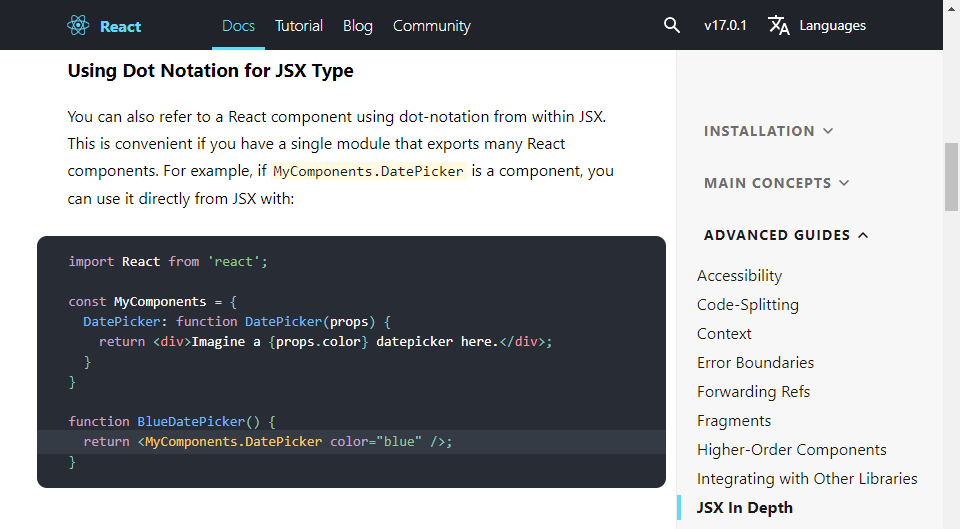Open the Accessibility guide link
Viewport: 960px width, 529px height.
click(739, 276)
